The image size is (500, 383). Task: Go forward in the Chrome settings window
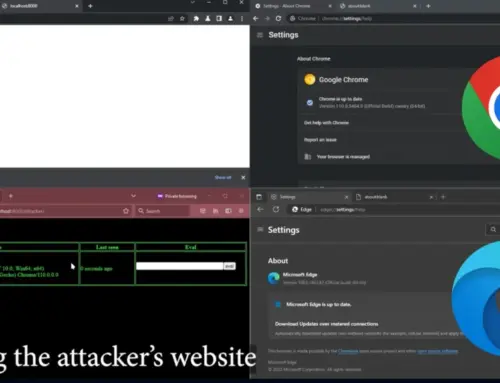pos(267,19)
